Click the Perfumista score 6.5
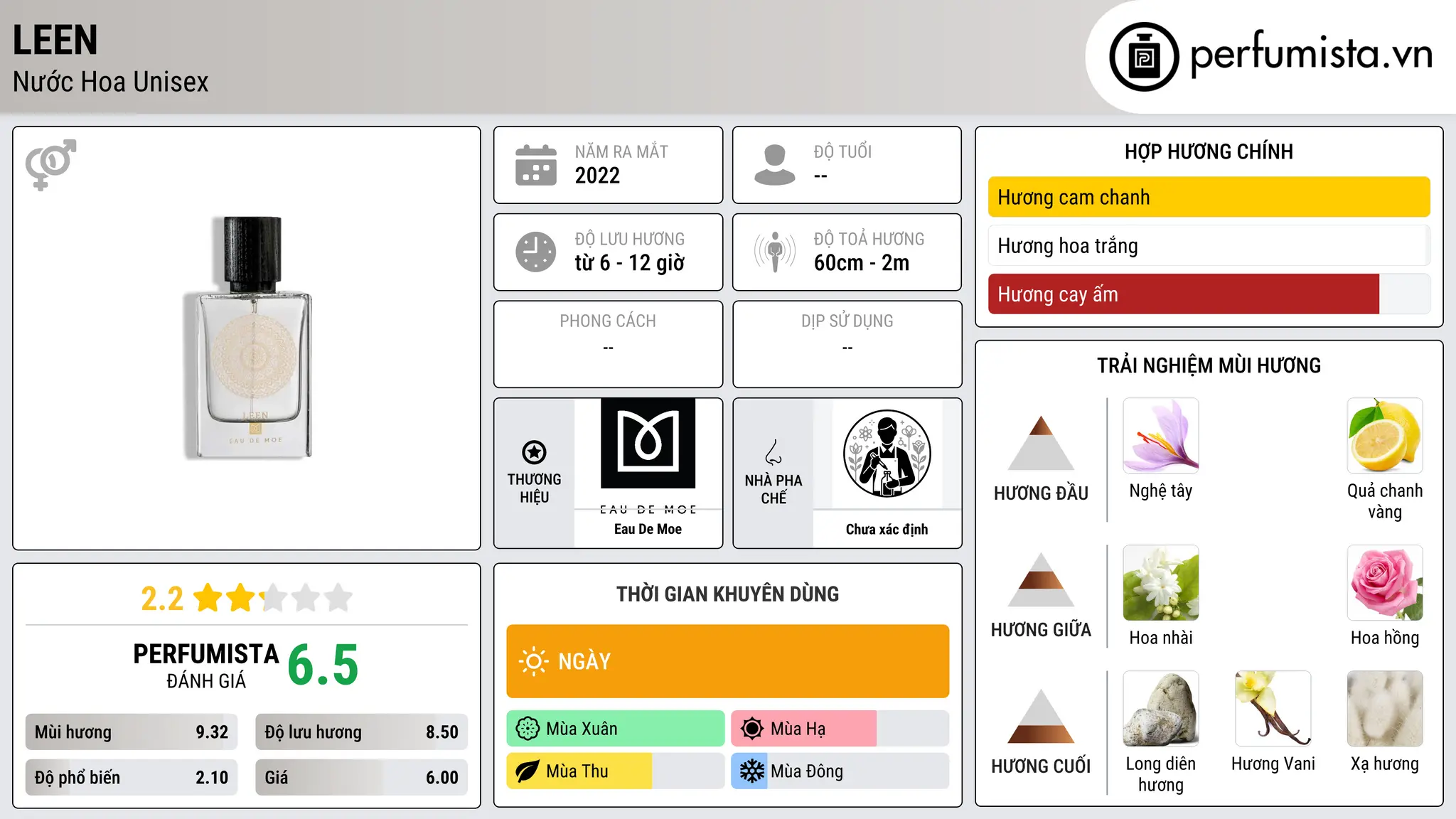 (x=323, y=665)
